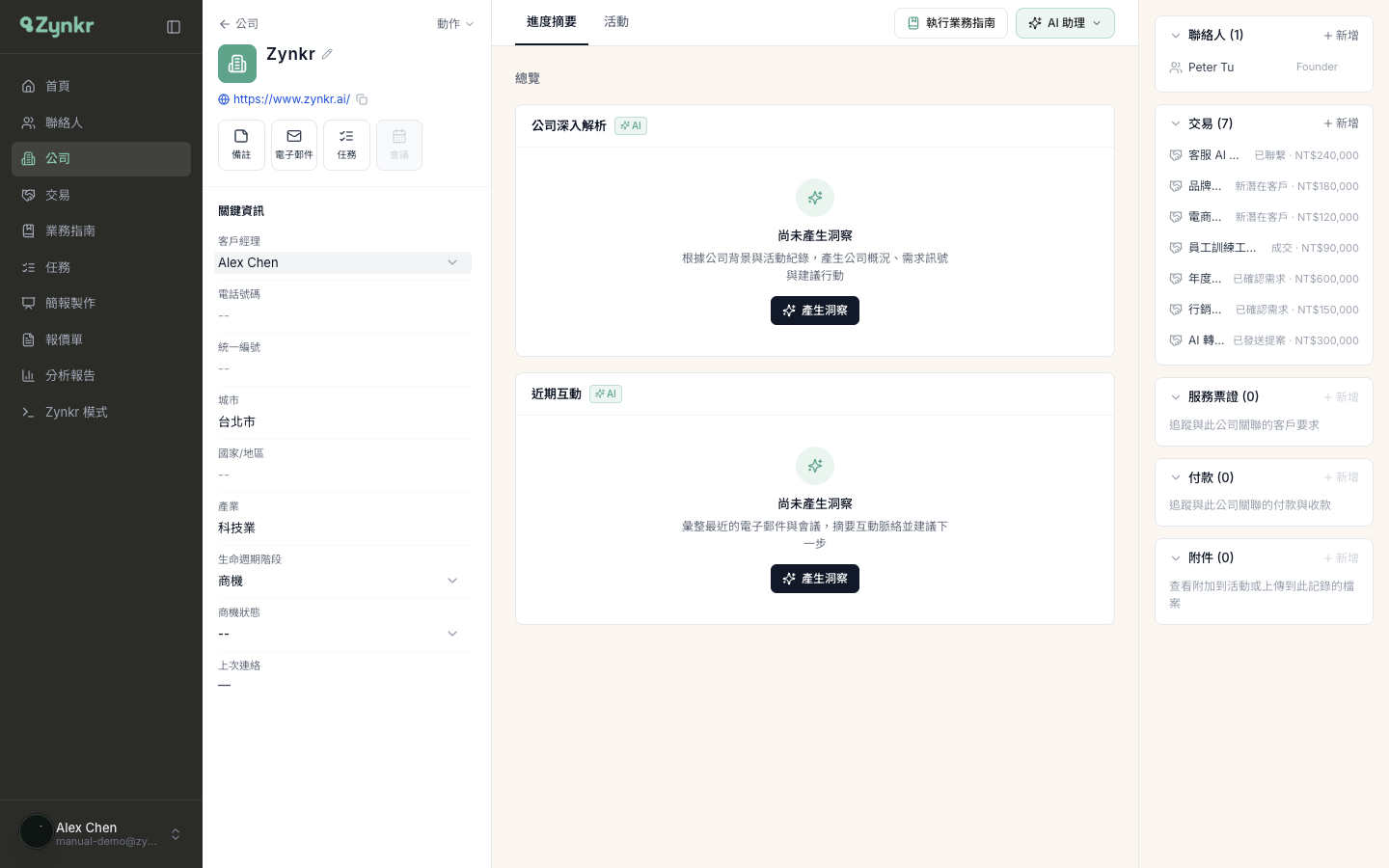Open 聯絡人 in the sidebar
The width and height of the screenshot is (1389, 868).
coord(101,122)
